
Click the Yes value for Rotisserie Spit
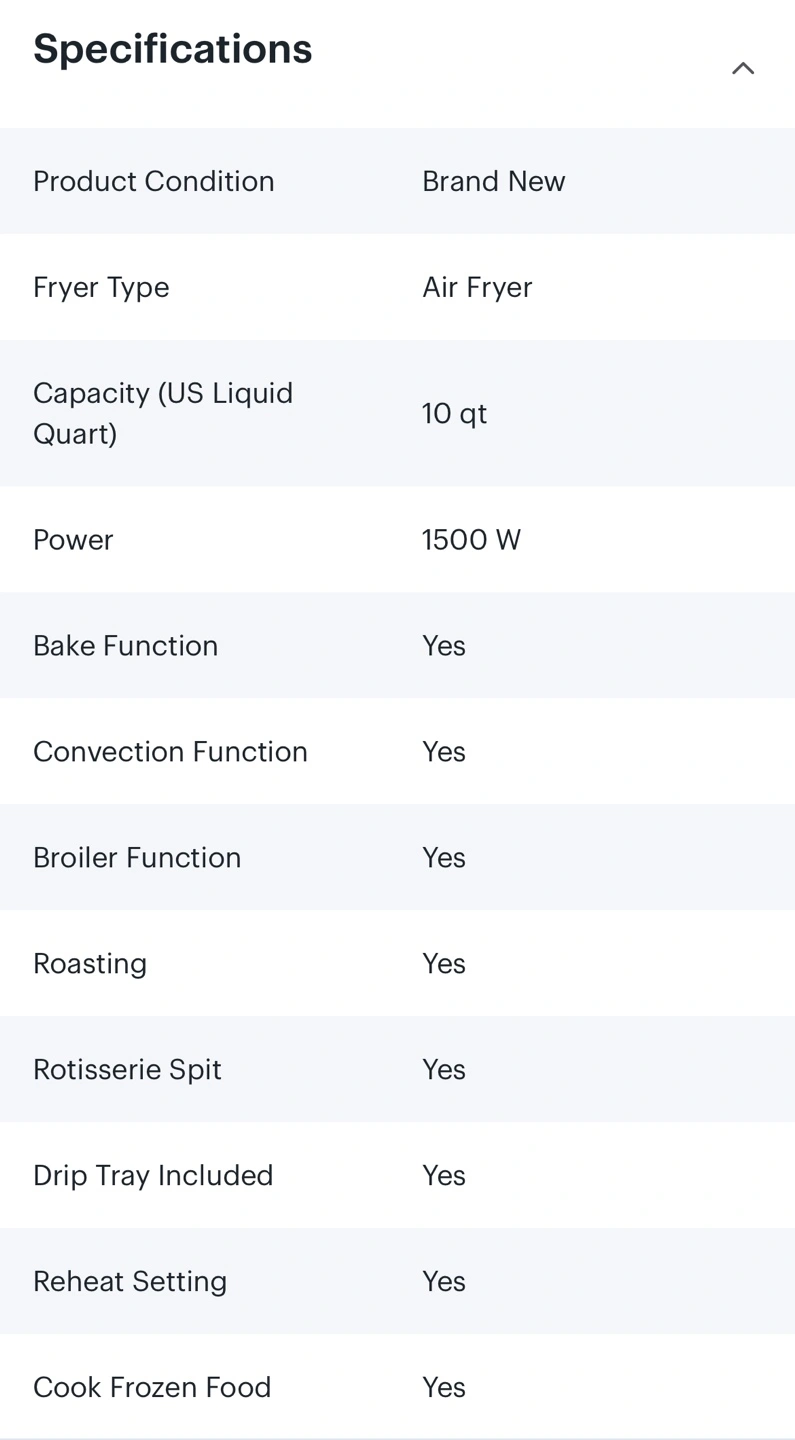(444, 1070)
